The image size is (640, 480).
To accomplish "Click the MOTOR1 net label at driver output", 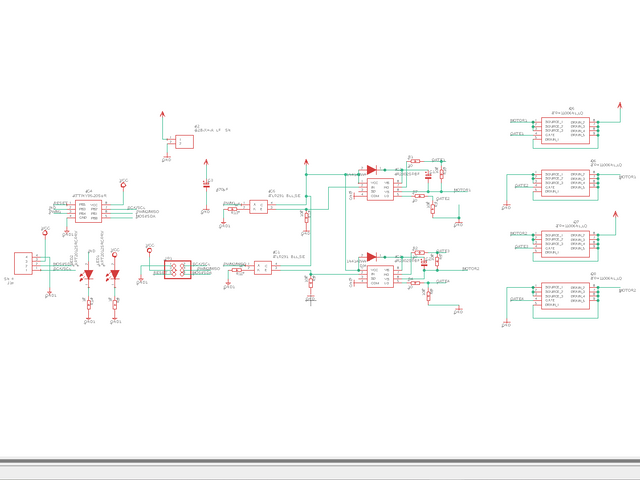I will 461,189.
